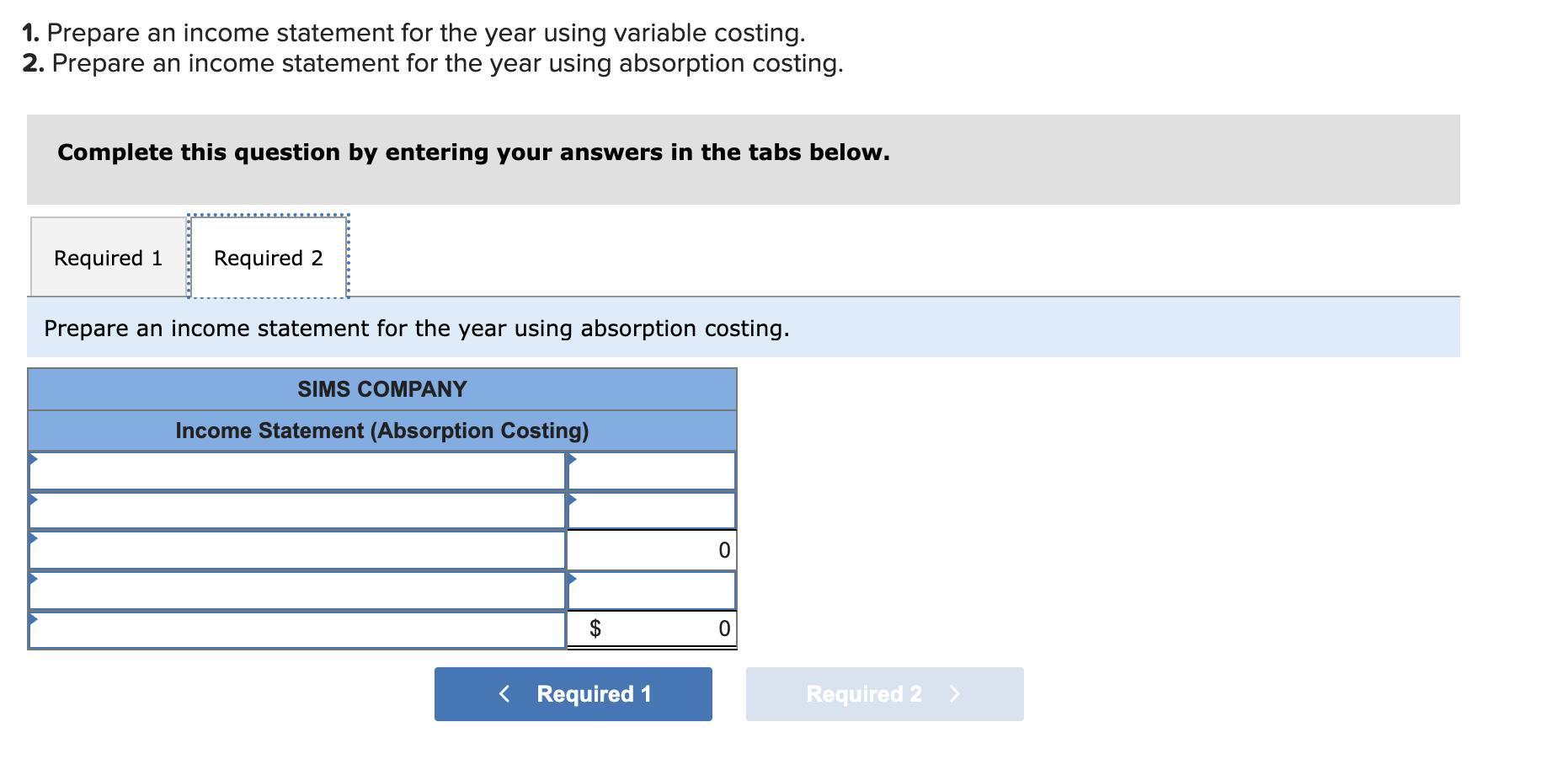Screen dimensions: 1568x770
Task: Click the right chevron on Required 2 button
Action: (x=956, y=693)
